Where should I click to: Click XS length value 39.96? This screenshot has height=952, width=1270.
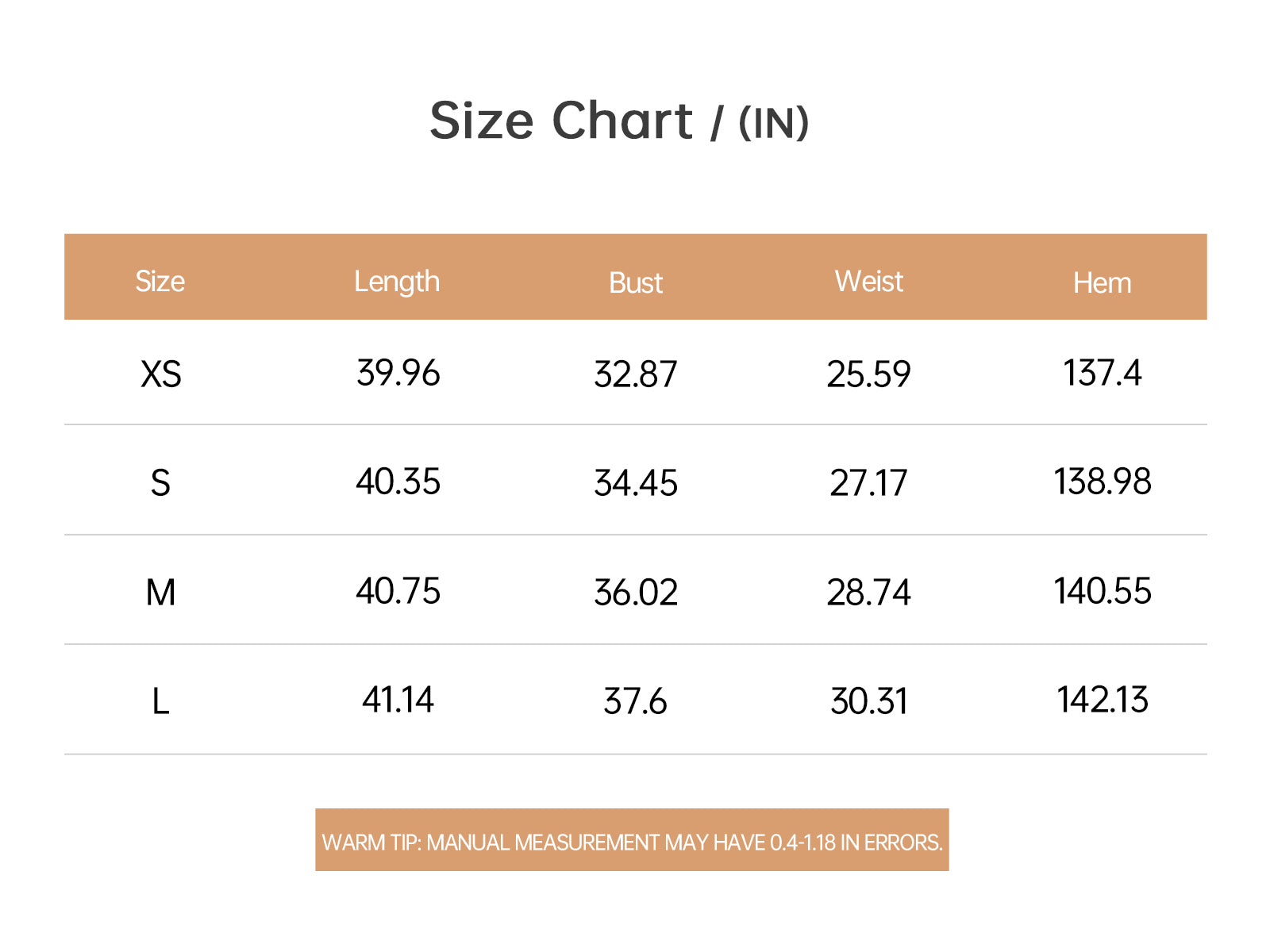click(x=398, y=373)
